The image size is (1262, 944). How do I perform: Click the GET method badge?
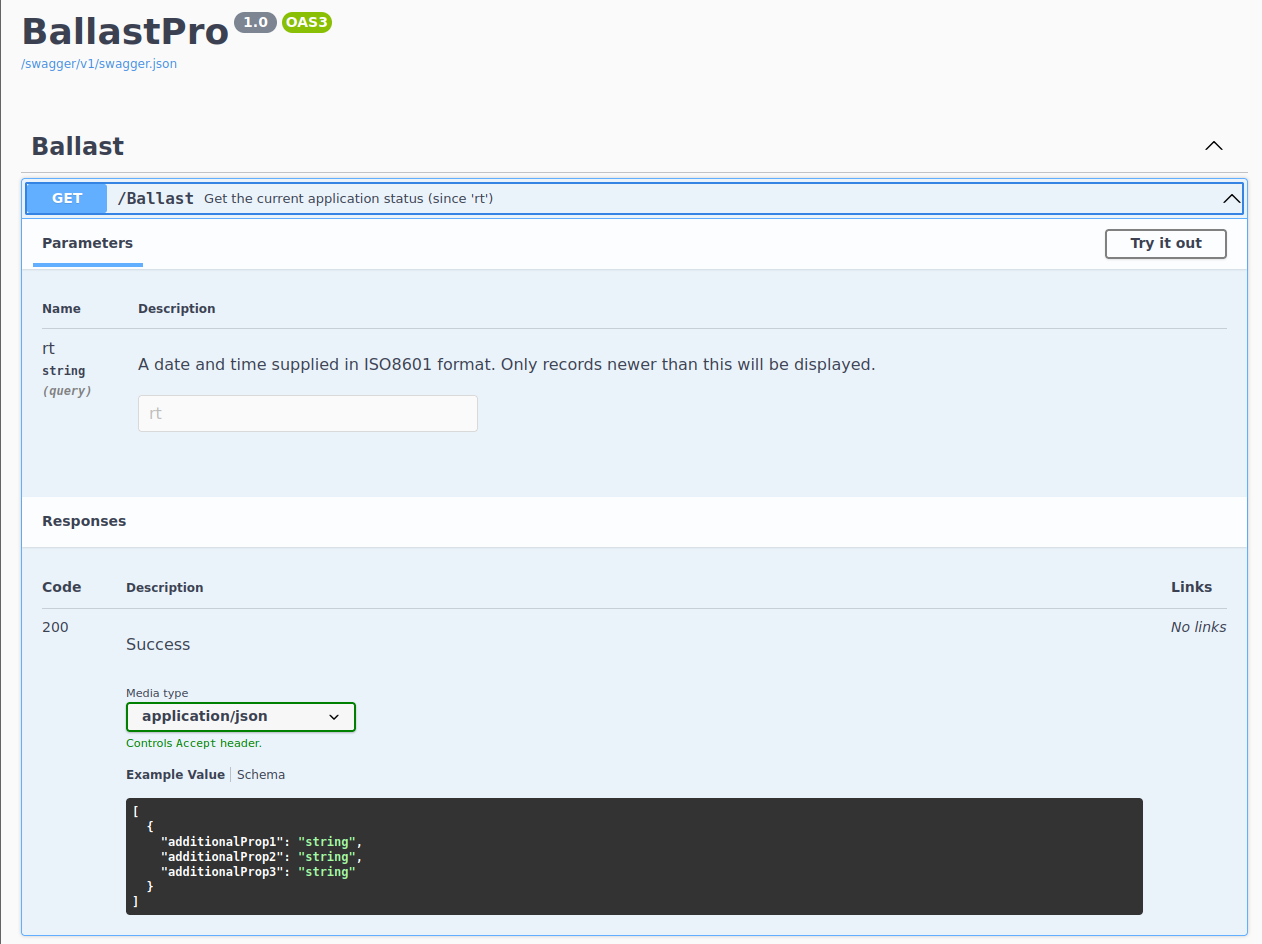(67, 198)
